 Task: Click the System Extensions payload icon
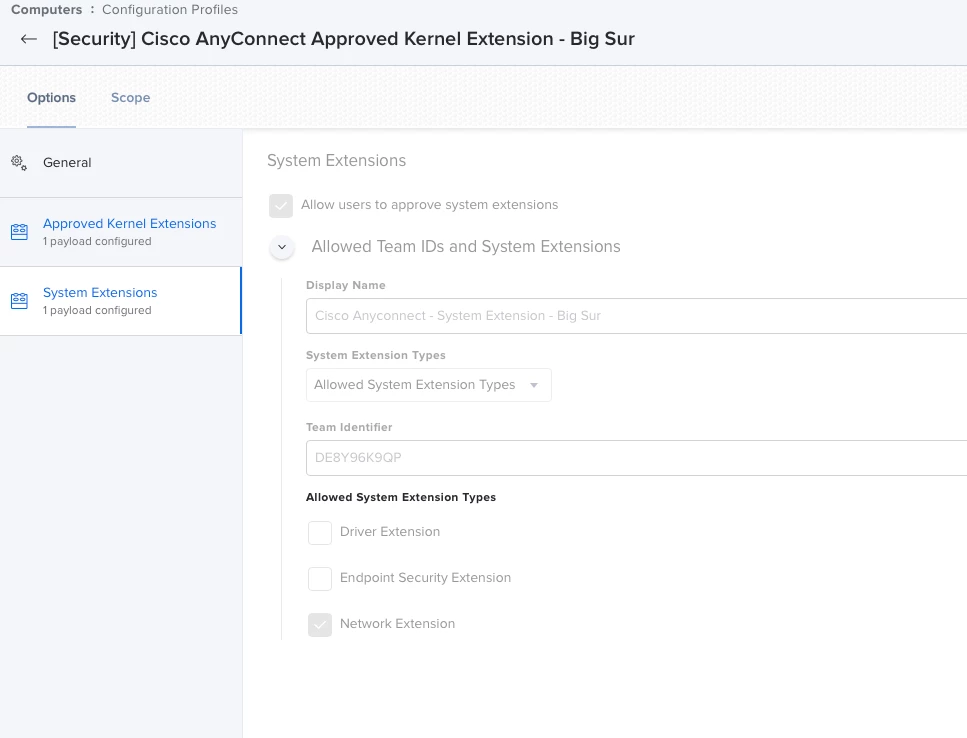pos(19,301)
